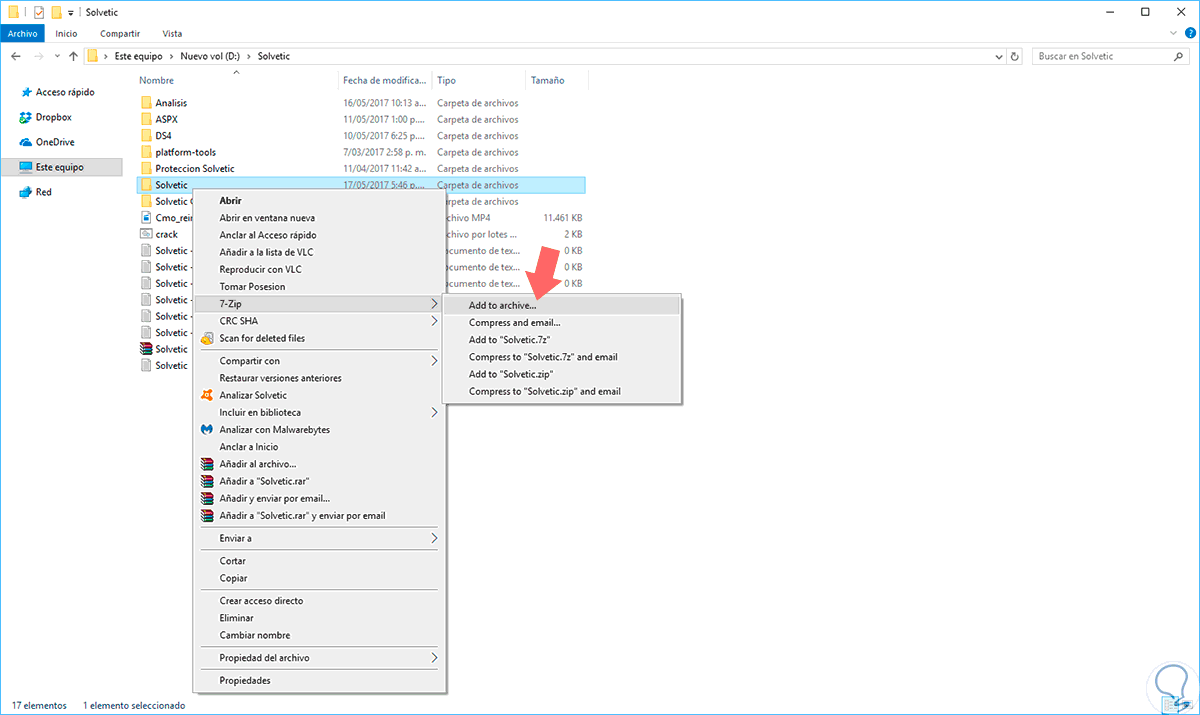Expand the Compartir con submenu arrow
Viewport: 1200px width, 715px height.
pyautogui.click(x=434, y=361)
